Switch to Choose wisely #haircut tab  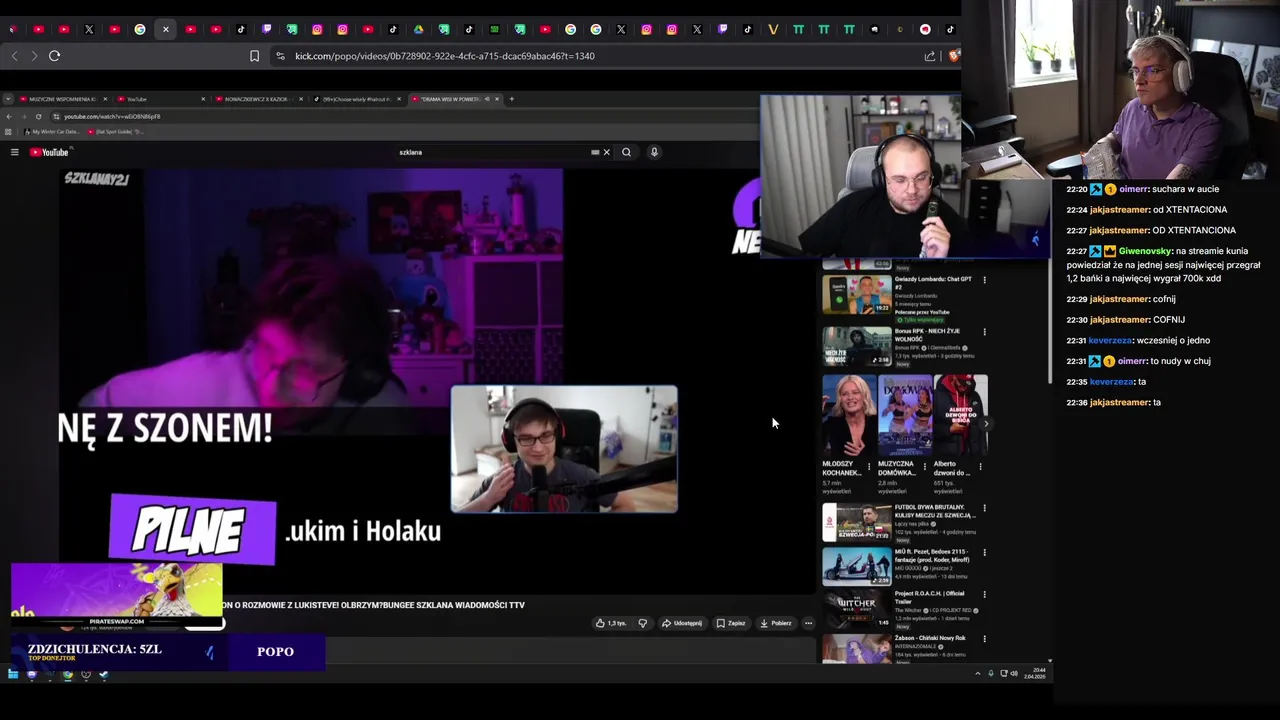355,99
